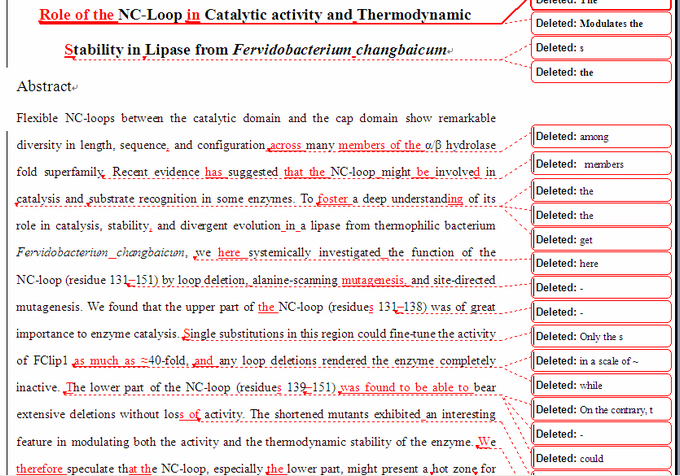The width and height of the screenshot is (680, 476).
Task: Click the 'Deleted: here' revision balloon
Action: 600,264
